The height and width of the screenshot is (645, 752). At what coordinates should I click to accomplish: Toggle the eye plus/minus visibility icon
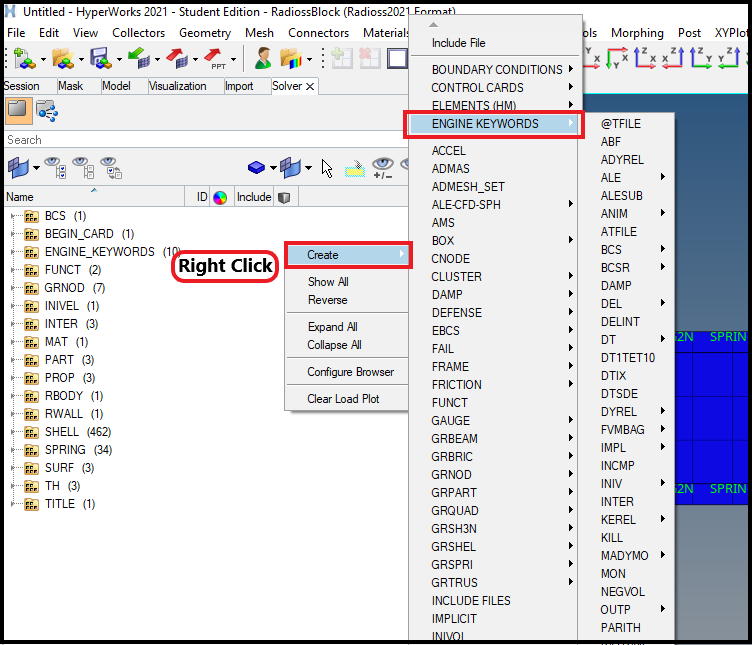point(383,168)
